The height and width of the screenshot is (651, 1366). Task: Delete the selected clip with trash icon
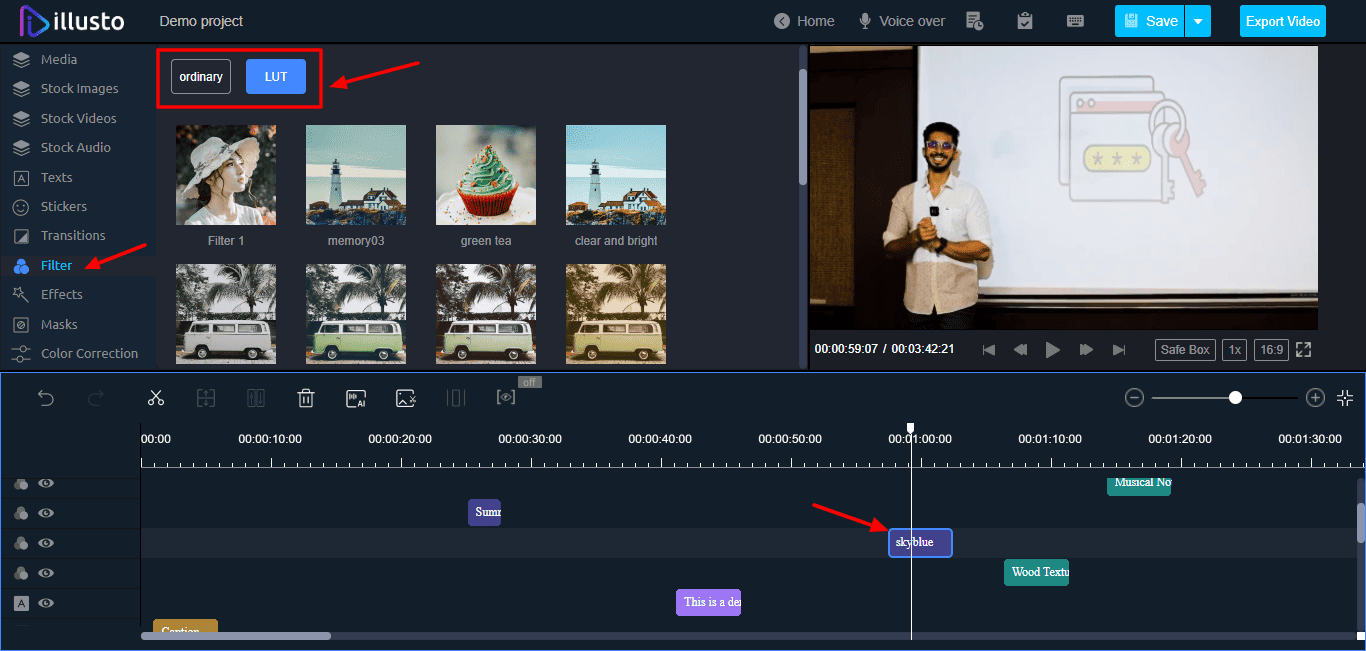[x=306, y=398]
